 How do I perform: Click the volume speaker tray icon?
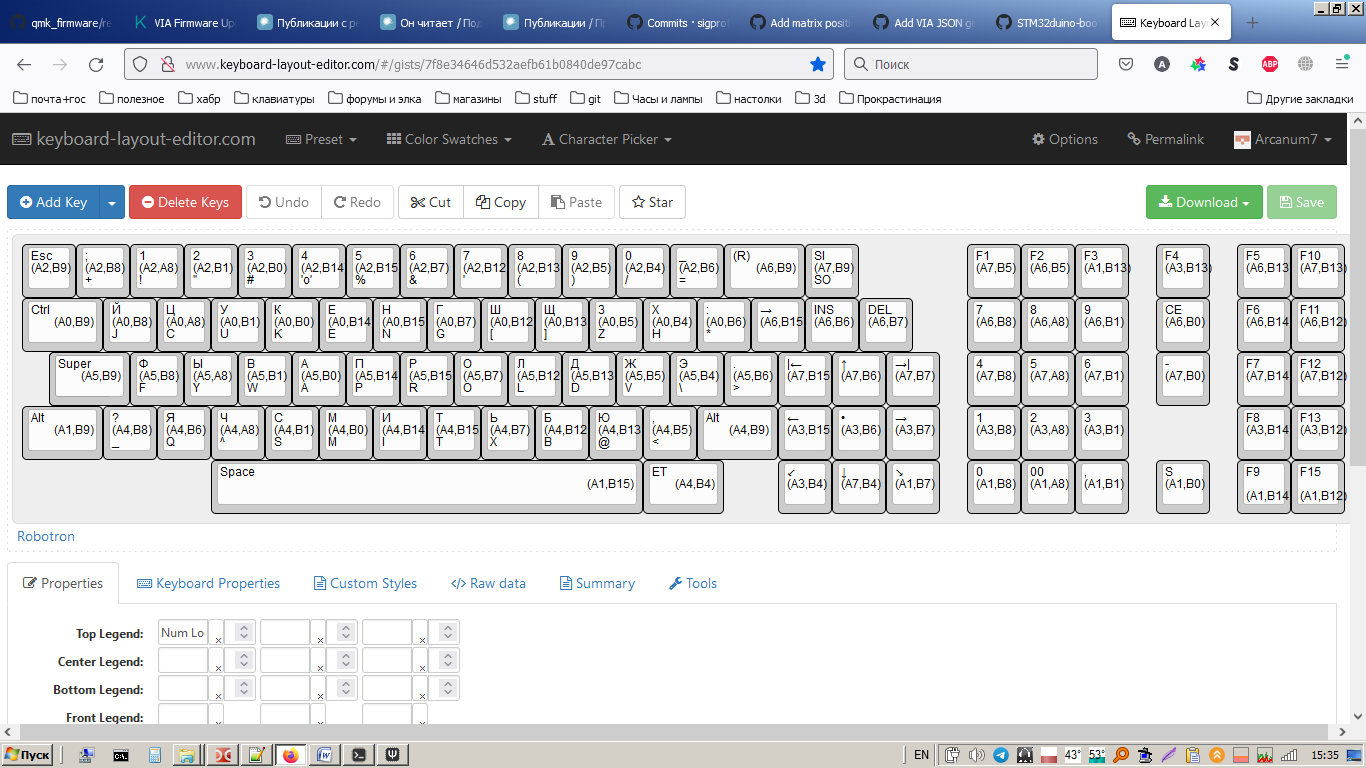(x=976, y=755)
